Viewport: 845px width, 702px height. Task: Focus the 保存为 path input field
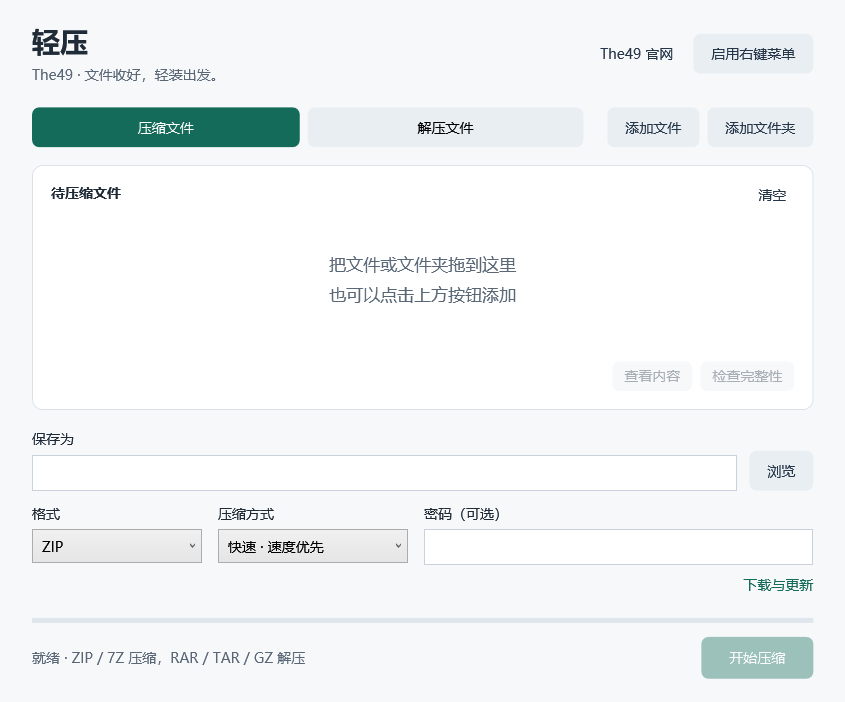[x=384, y=473]
